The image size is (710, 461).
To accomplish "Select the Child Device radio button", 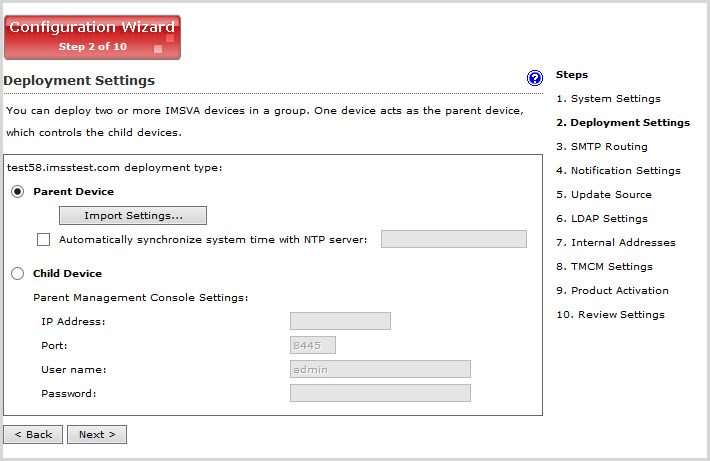I will click(18, 273).
